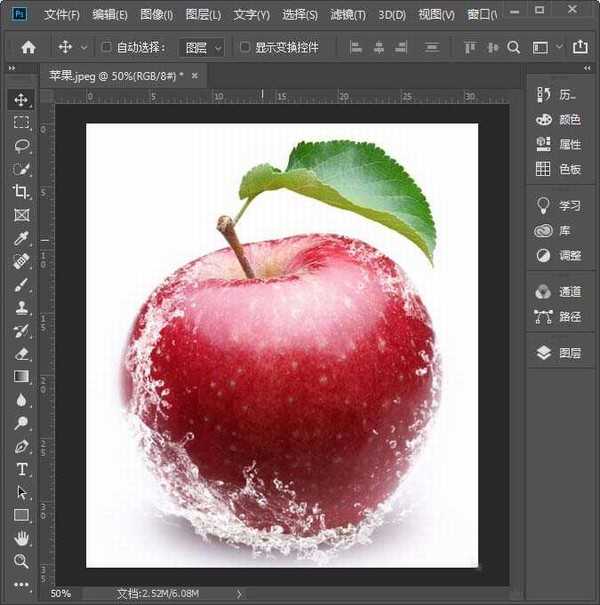Expand the Move tool preset dropdown

[x=83, y=47]
